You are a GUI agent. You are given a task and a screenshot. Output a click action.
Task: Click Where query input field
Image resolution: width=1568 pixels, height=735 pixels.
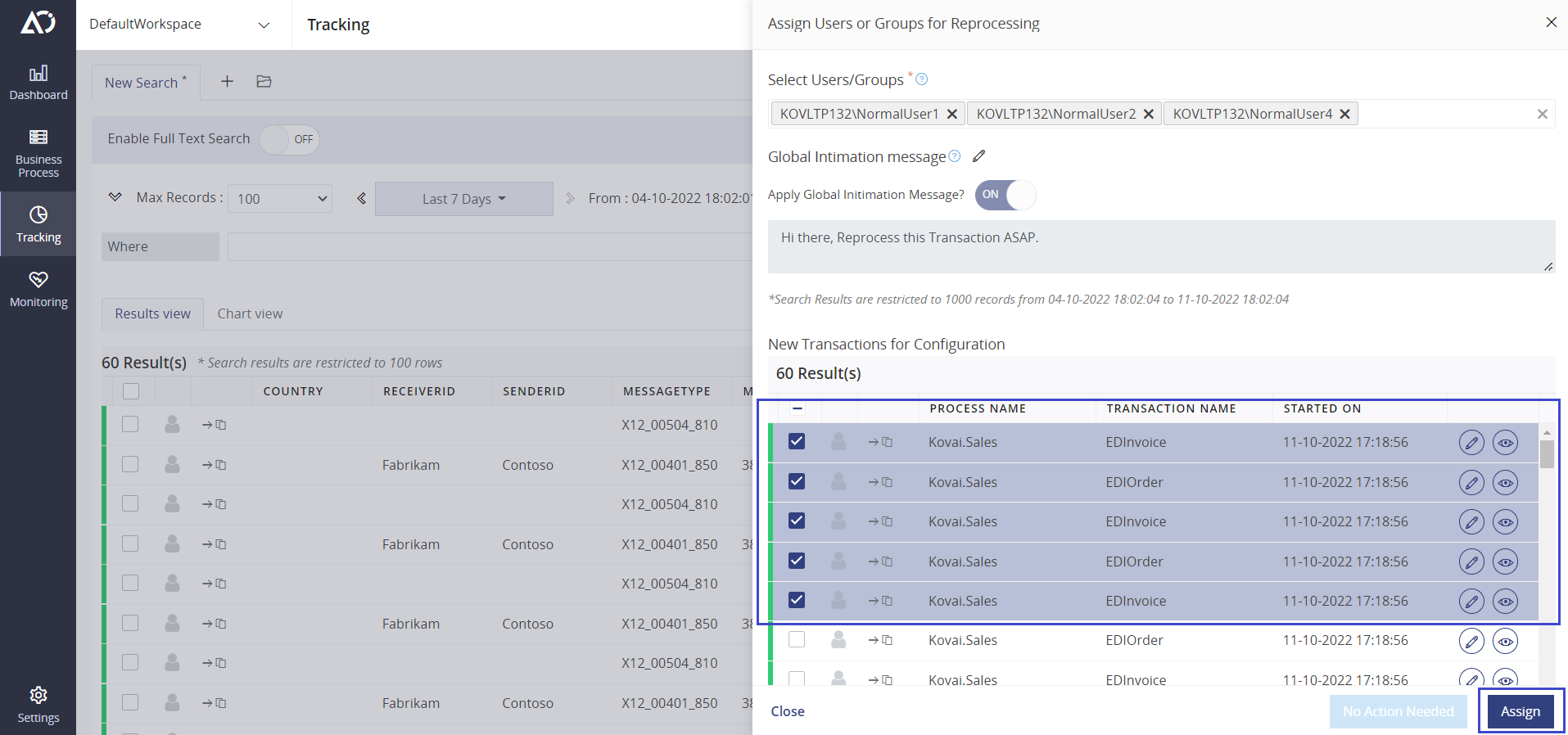490,246
